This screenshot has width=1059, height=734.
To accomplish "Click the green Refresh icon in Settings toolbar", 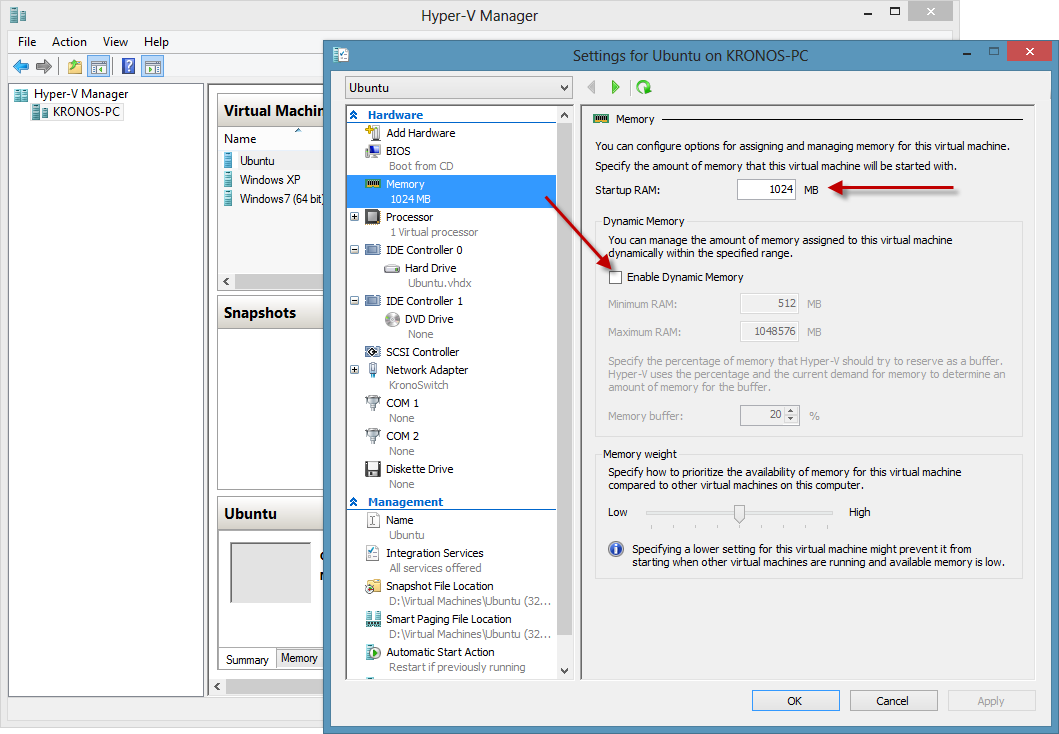I will click(x=644, y=87).
